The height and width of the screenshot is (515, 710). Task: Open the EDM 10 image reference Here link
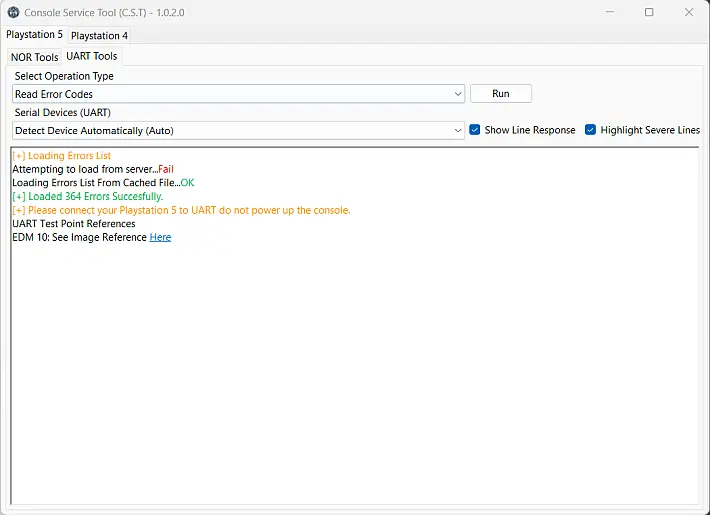point(160,237)
